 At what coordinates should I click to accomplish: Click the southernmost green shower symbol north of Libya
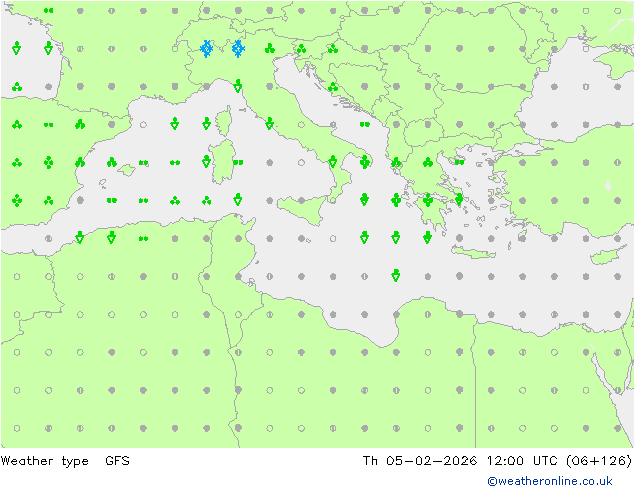[396, 275]
